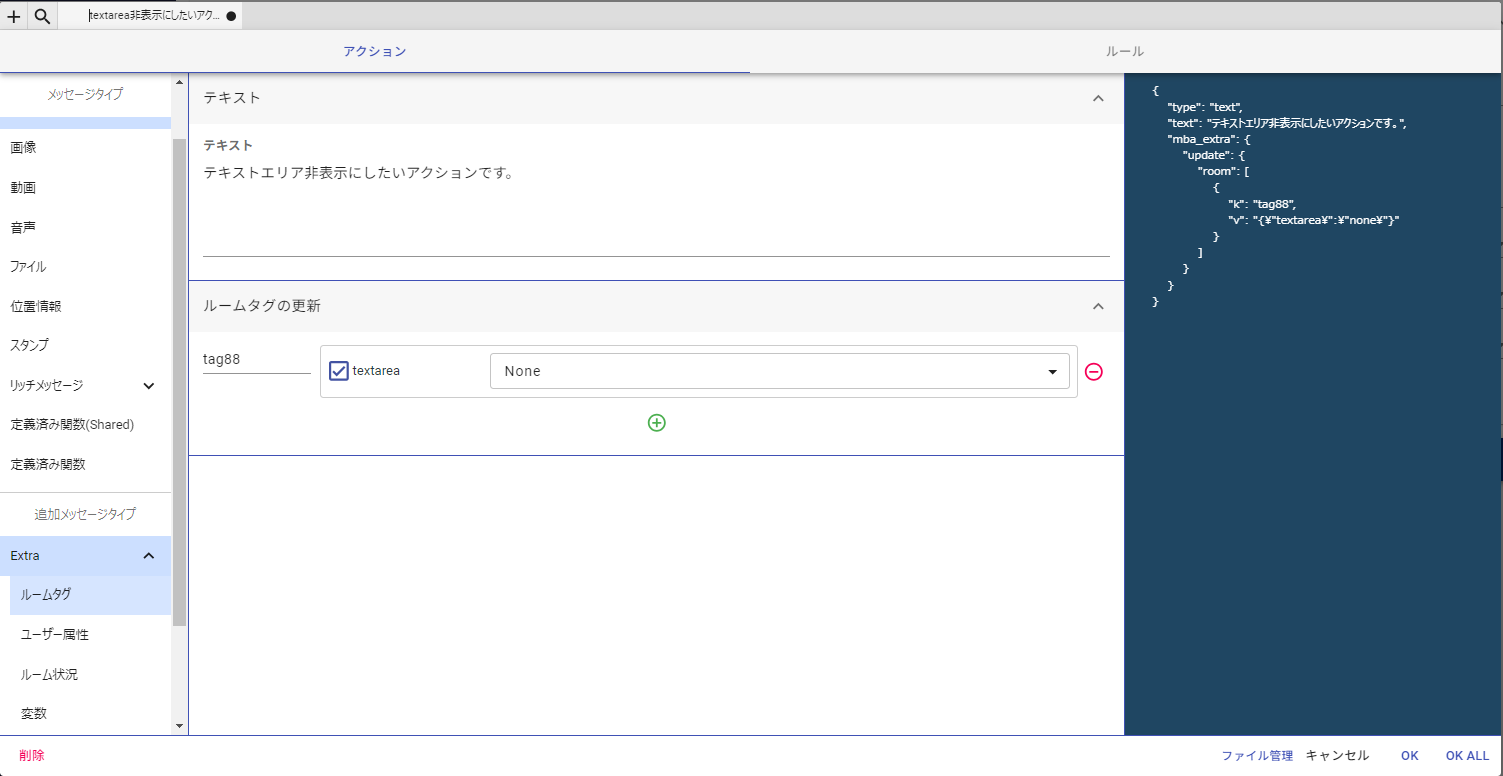Screen dimensions: 1503x776
Task: Click the メッセージタイプ heading
Action: (x=85, y=95)
